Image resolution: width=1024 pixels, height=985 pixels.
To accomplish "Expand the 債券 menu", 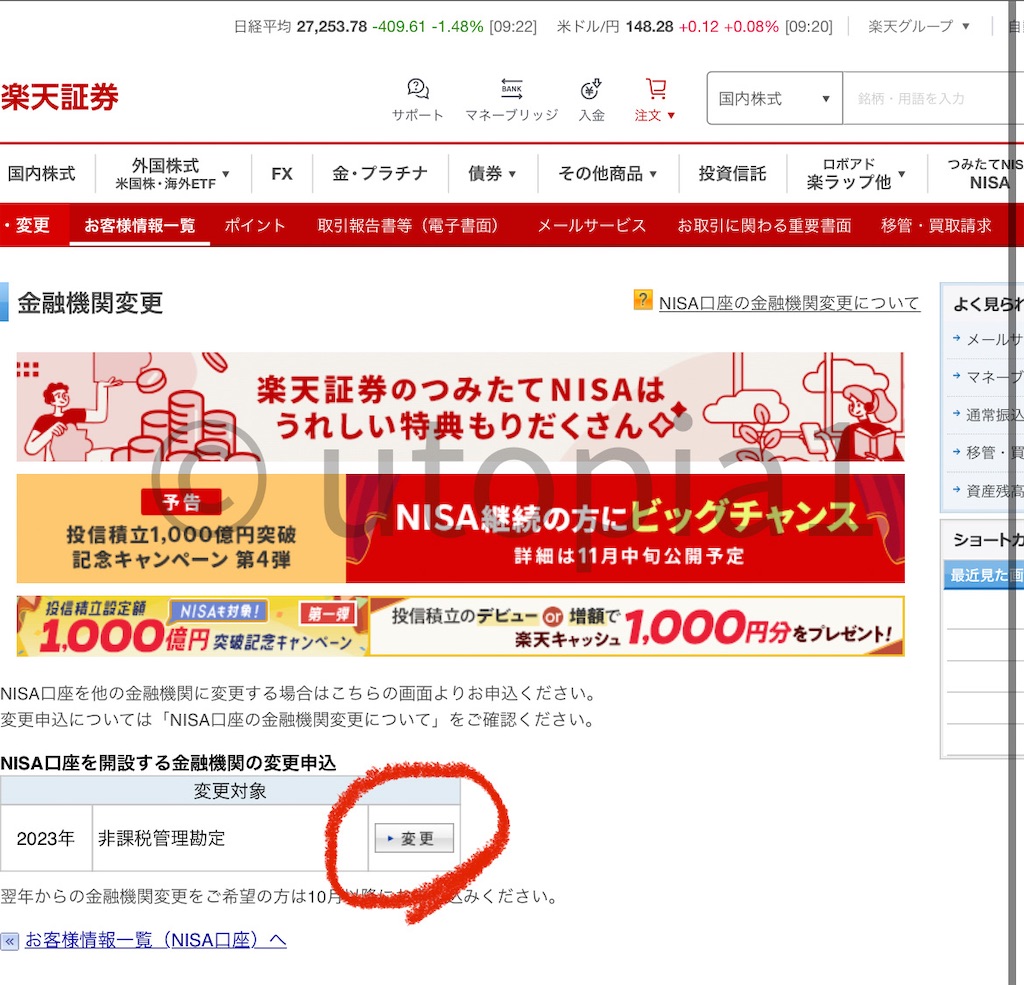I will point(492,174).
